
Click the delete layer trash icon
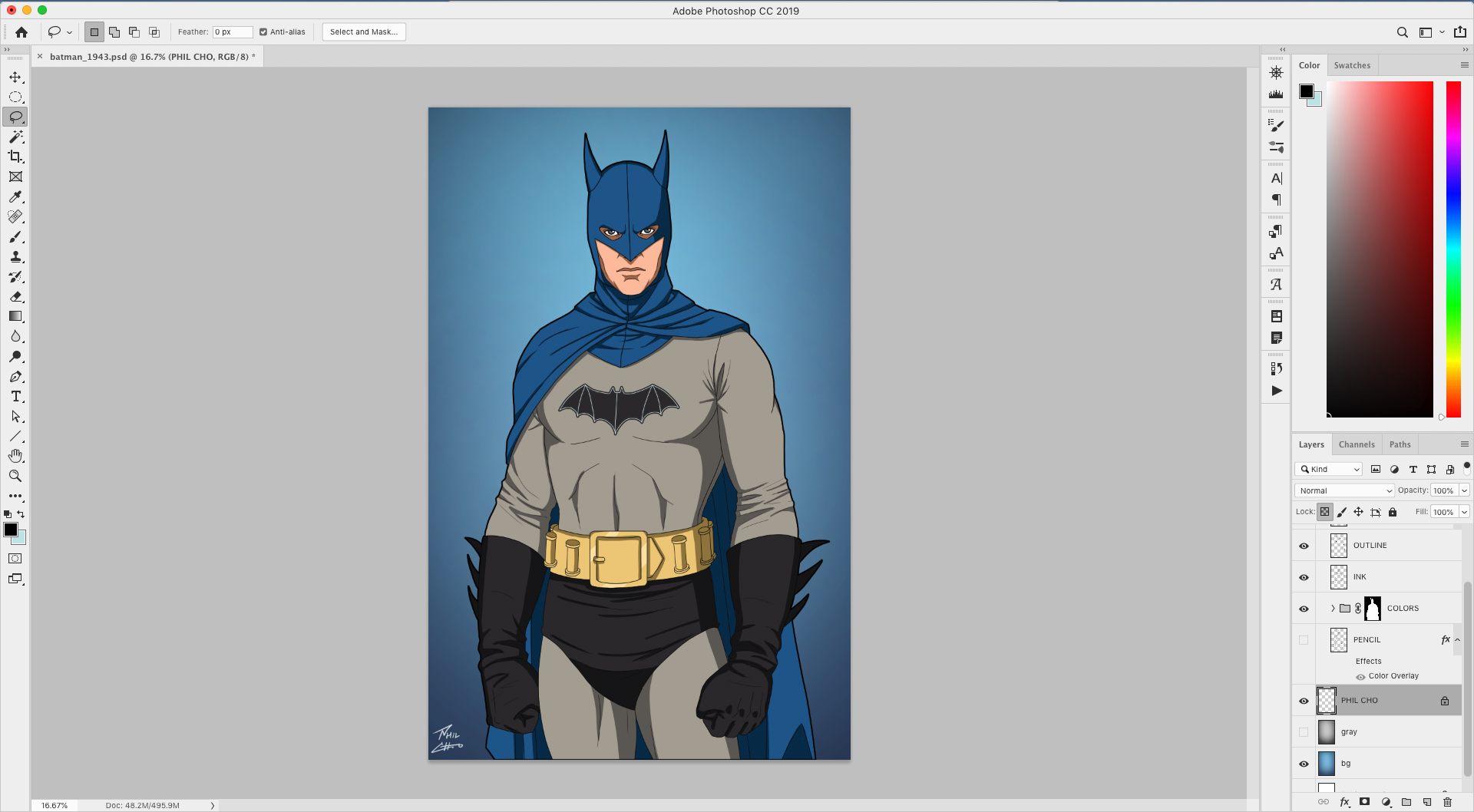point(1447,802)
